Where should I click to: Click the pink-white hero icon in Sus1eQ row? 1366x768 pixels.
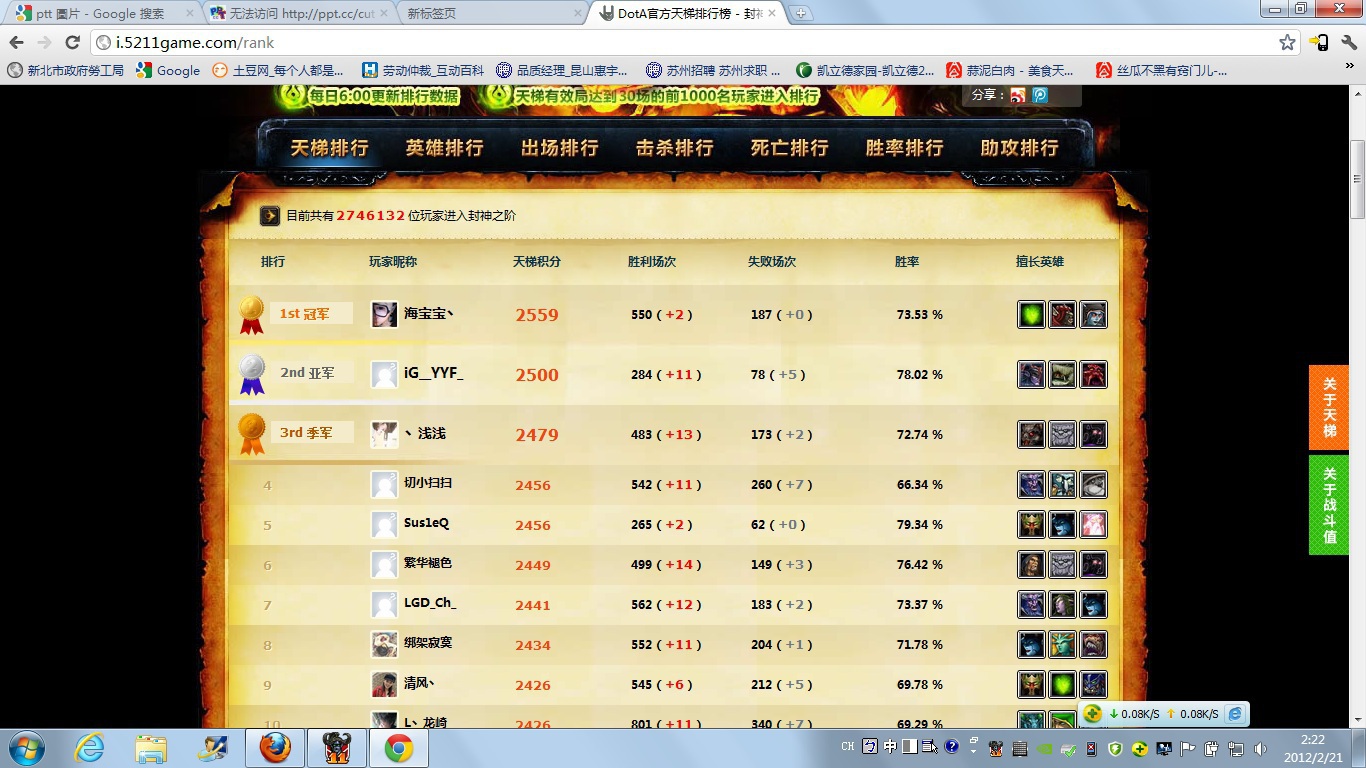tap(1094, 524)
